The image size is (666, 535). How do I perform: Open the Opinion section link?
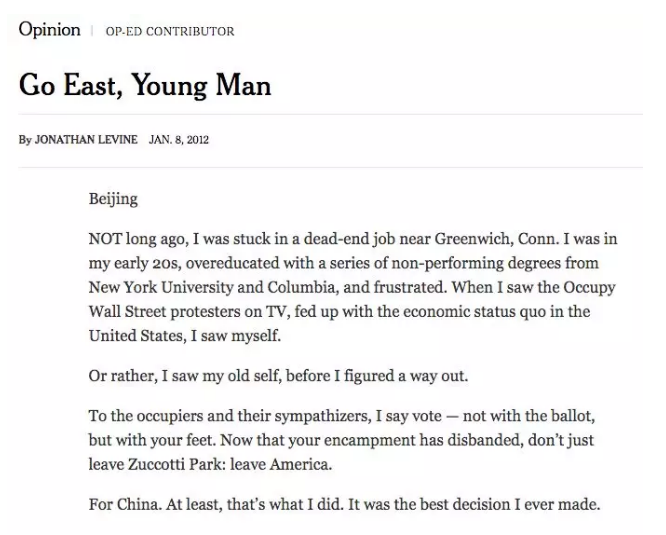click(49, 29)
